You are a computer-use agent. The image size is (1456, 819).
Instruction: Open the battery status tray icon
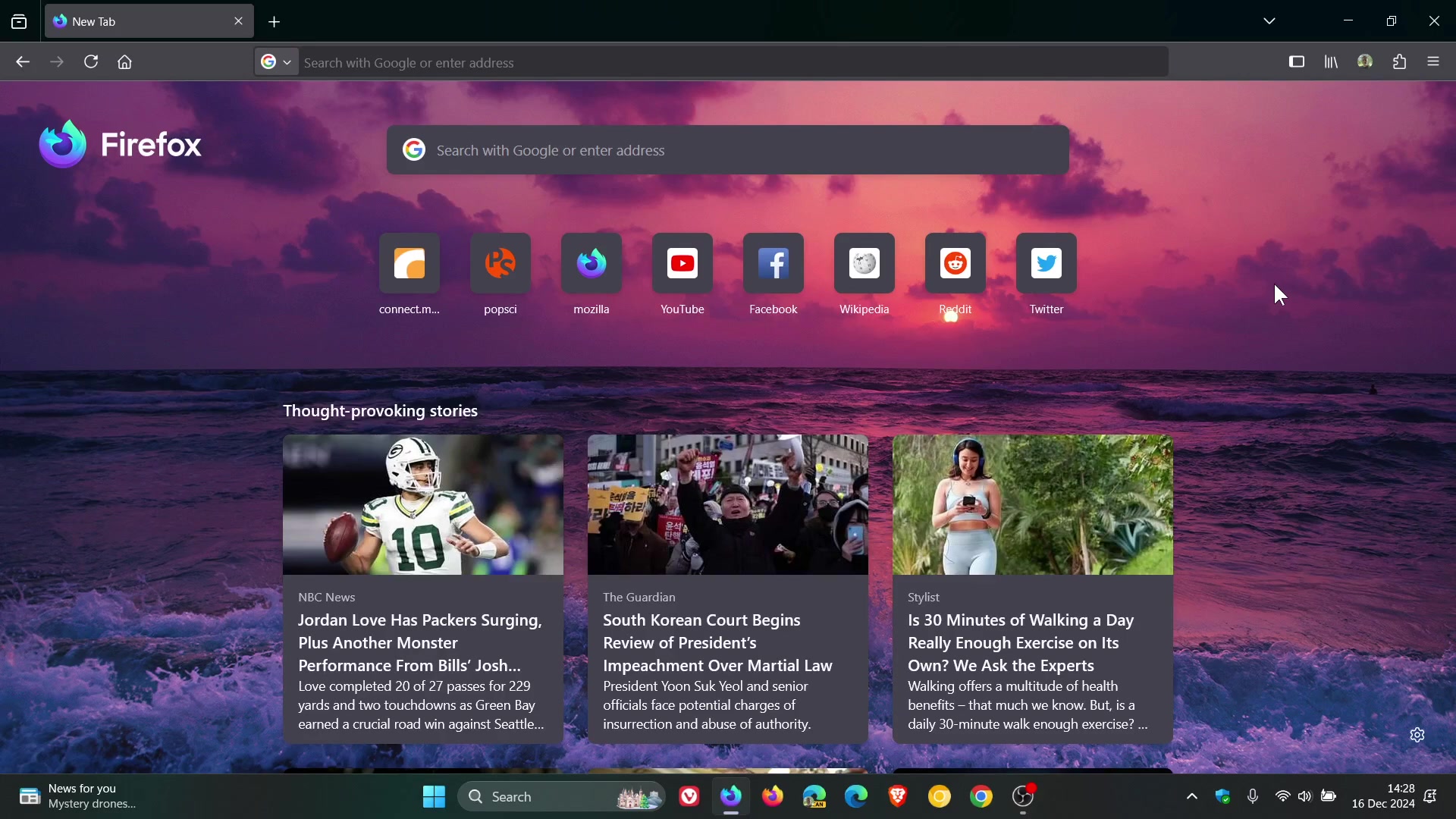click(1329, 797)
